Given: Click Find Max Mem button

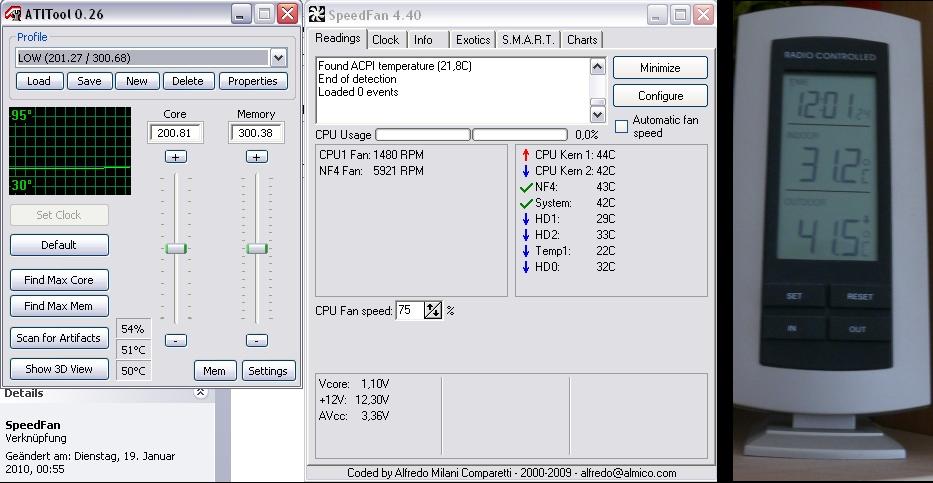Looking at the screenshot, I should coord(59,306).
